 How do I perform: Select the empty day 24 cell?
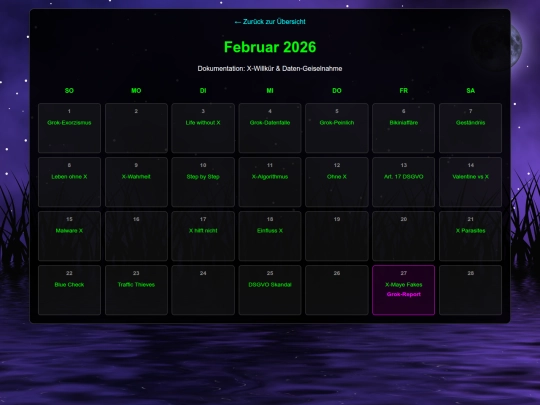click(203, 290)
